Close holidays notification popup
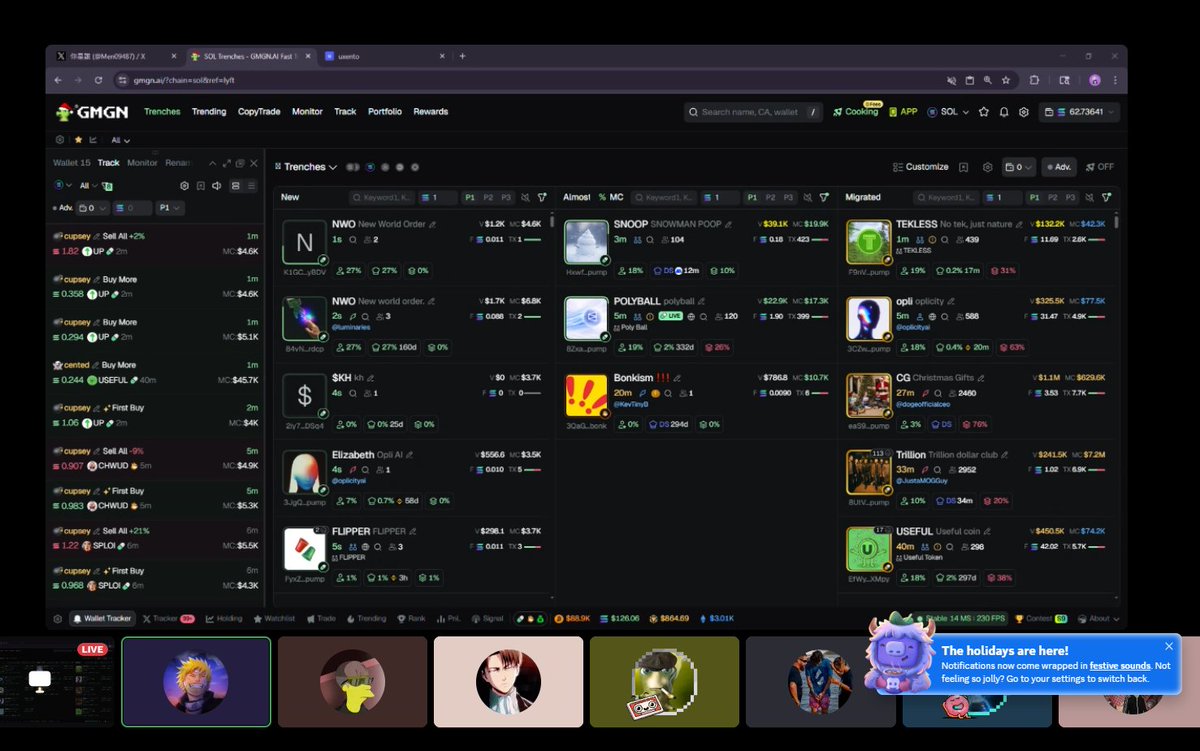The image size is (1200, 751). point(1169,647)
